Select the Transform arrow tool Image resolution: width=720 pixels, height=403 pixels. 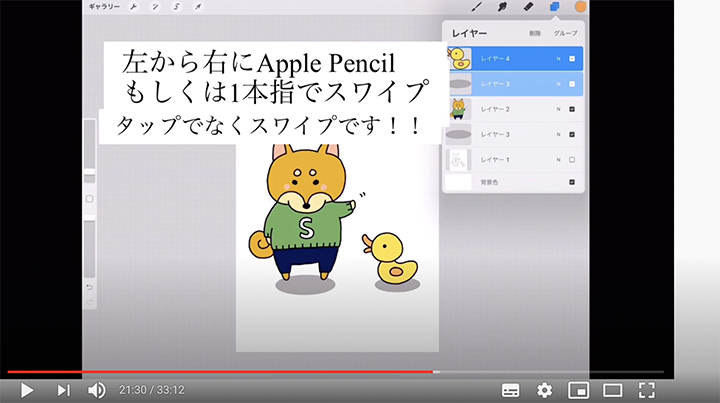pos(199,7)
